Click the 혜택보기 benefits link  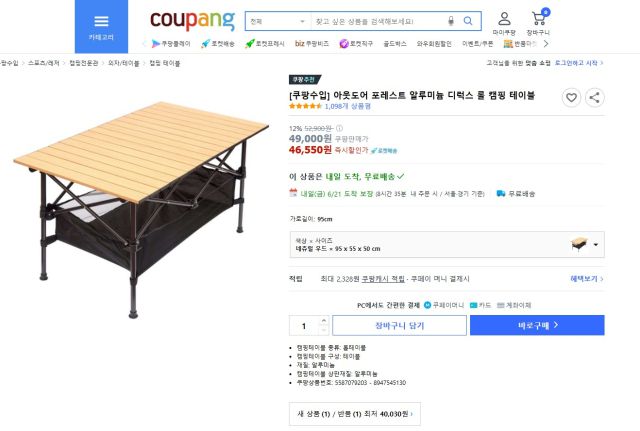click(586, 279)
